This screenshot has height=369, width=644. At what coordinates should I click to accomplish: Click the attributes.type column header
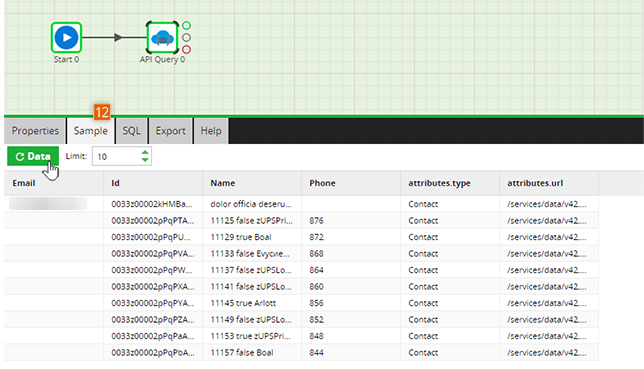[450, 183]
